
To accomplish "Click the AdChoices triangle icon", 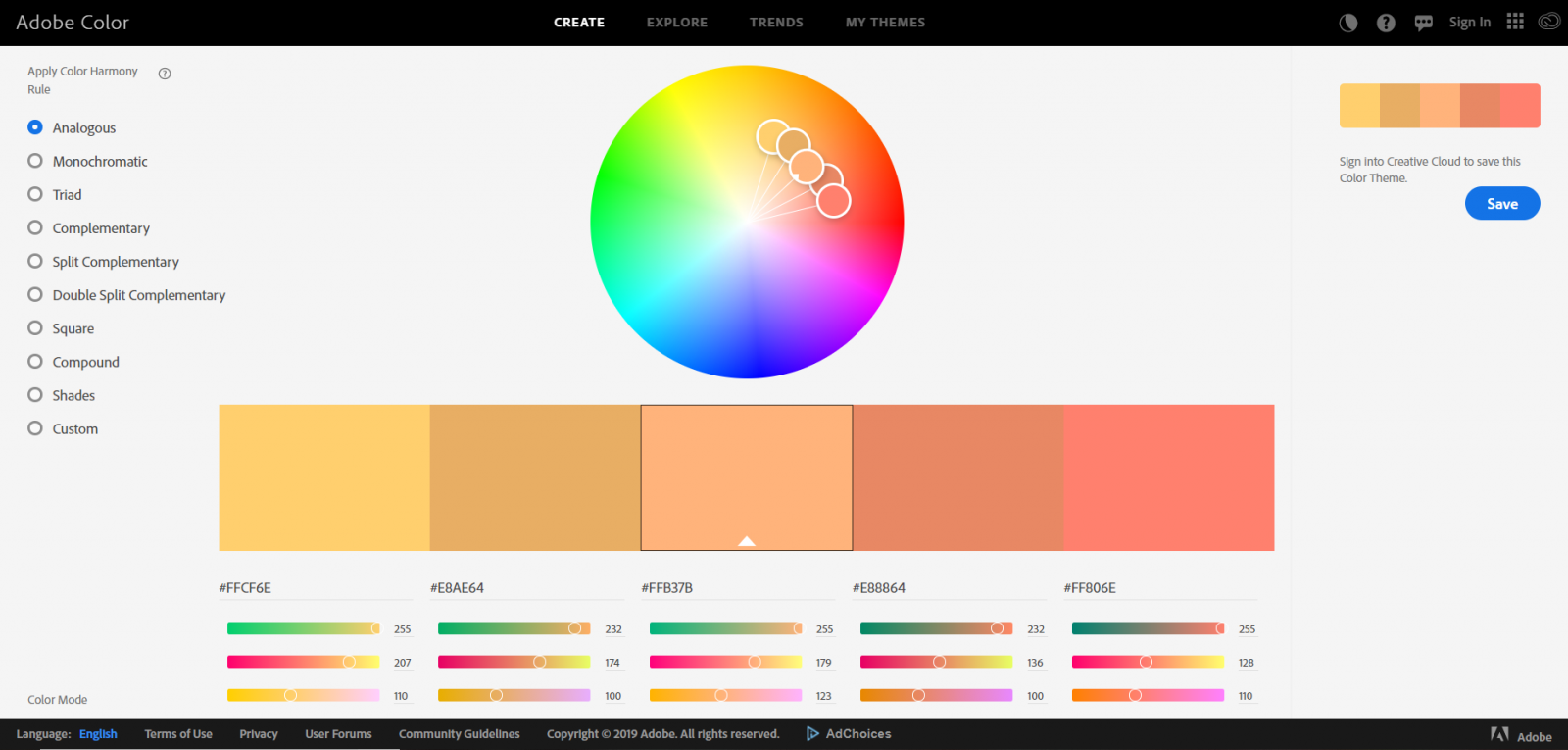I will [x=812, y=733].
